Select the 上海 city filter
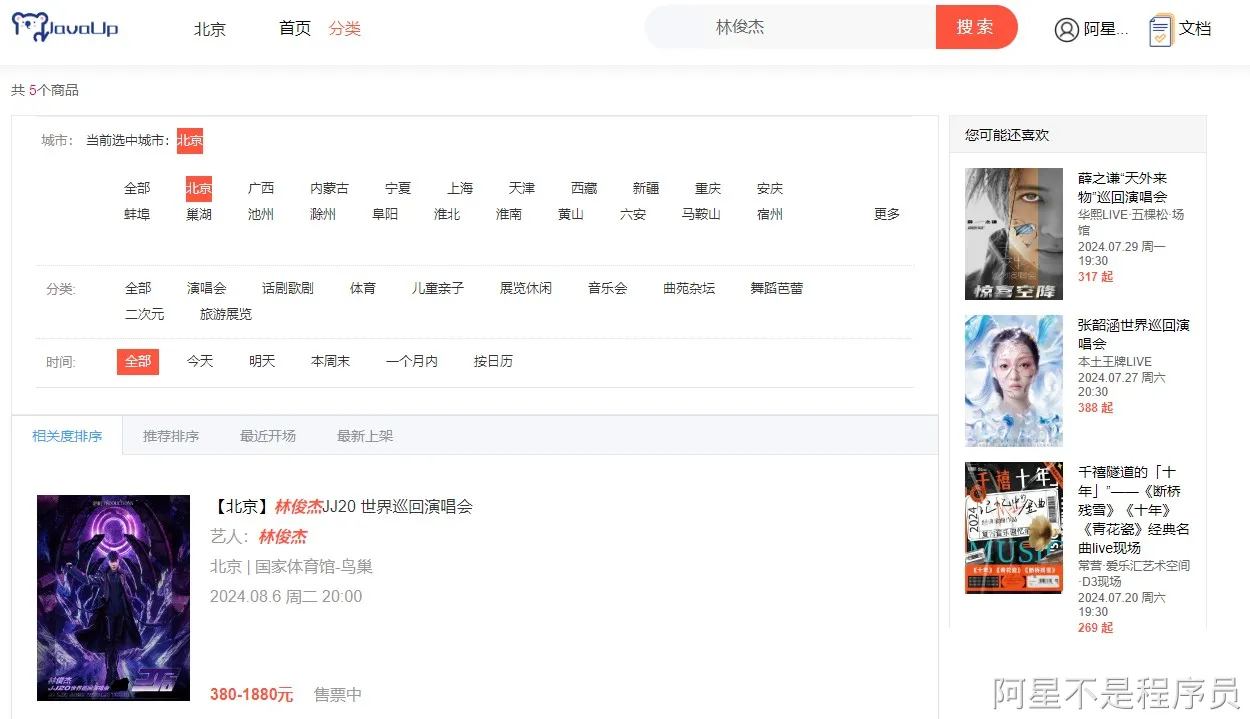Screen dimensions: 1250x719 click(459, 187)
